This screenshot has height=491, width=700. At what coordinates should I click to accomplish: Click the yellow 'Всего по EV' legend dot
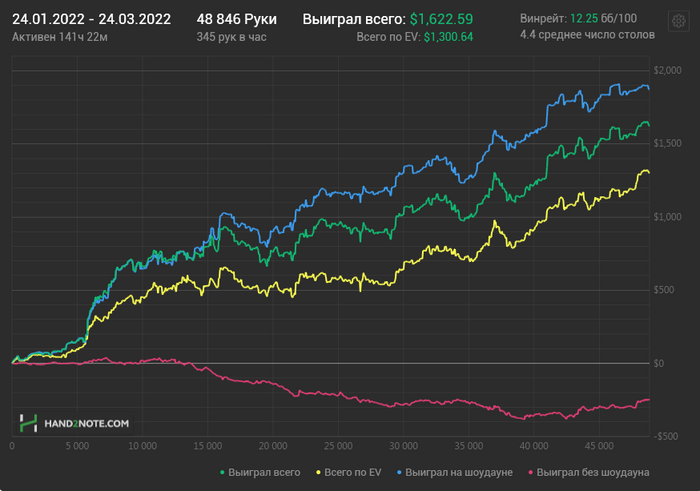(x=318, y=472)
